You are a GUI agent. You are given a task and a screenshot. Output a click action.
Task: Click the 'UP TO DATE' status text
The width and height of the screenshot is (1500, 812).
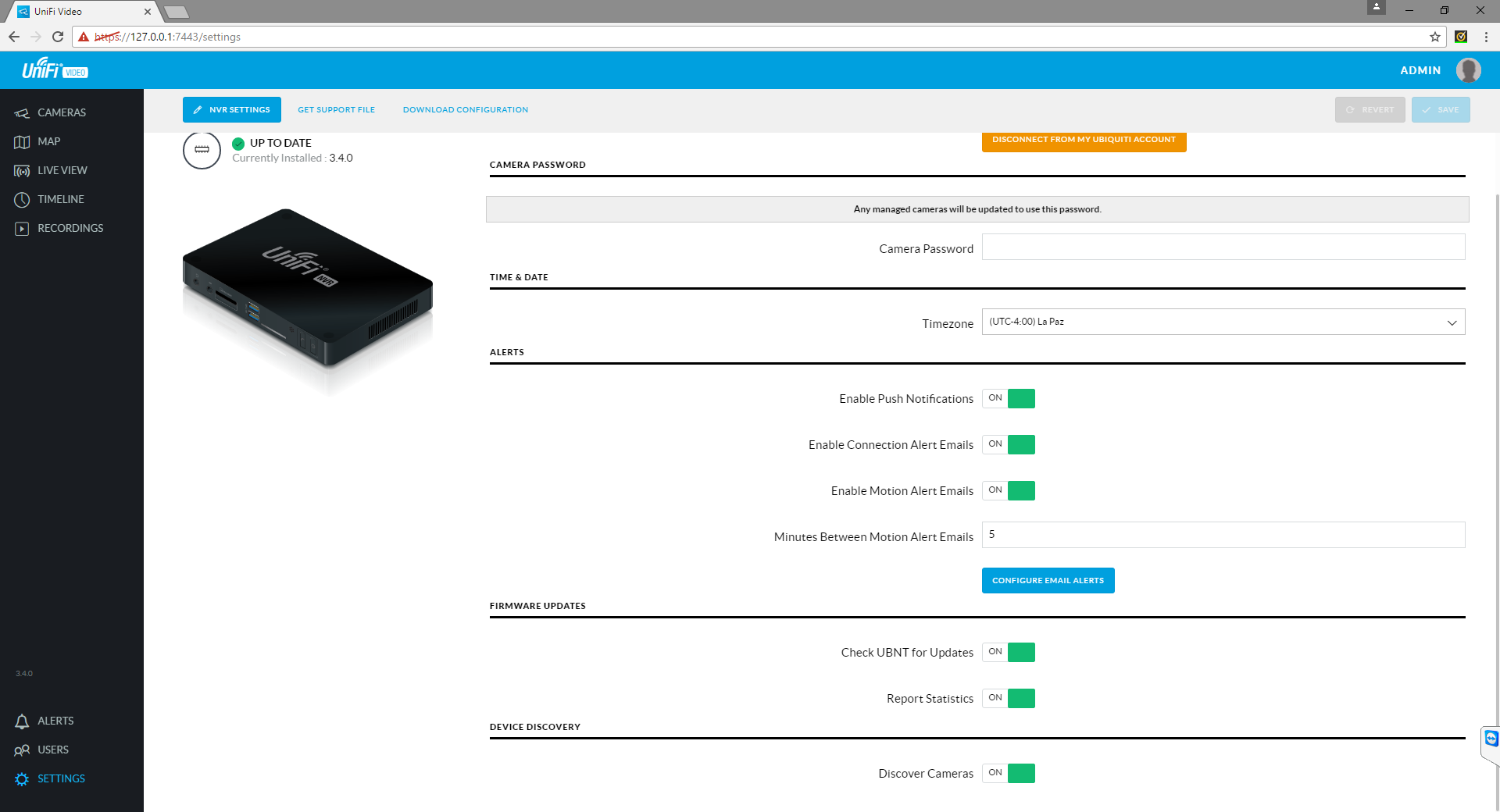coord(280,143)
